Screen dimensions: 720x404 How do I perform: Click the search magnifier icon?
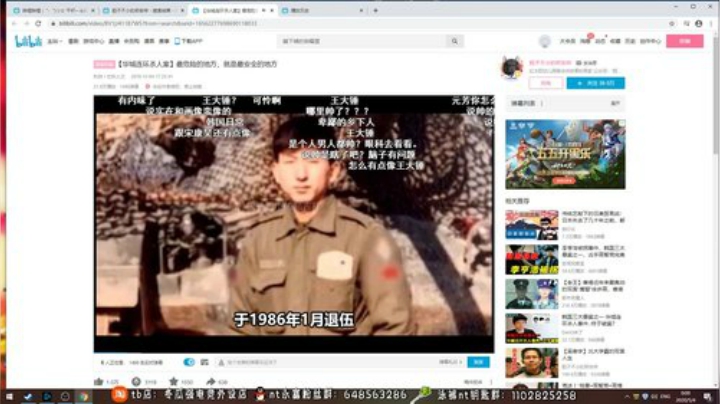point(455,41)
